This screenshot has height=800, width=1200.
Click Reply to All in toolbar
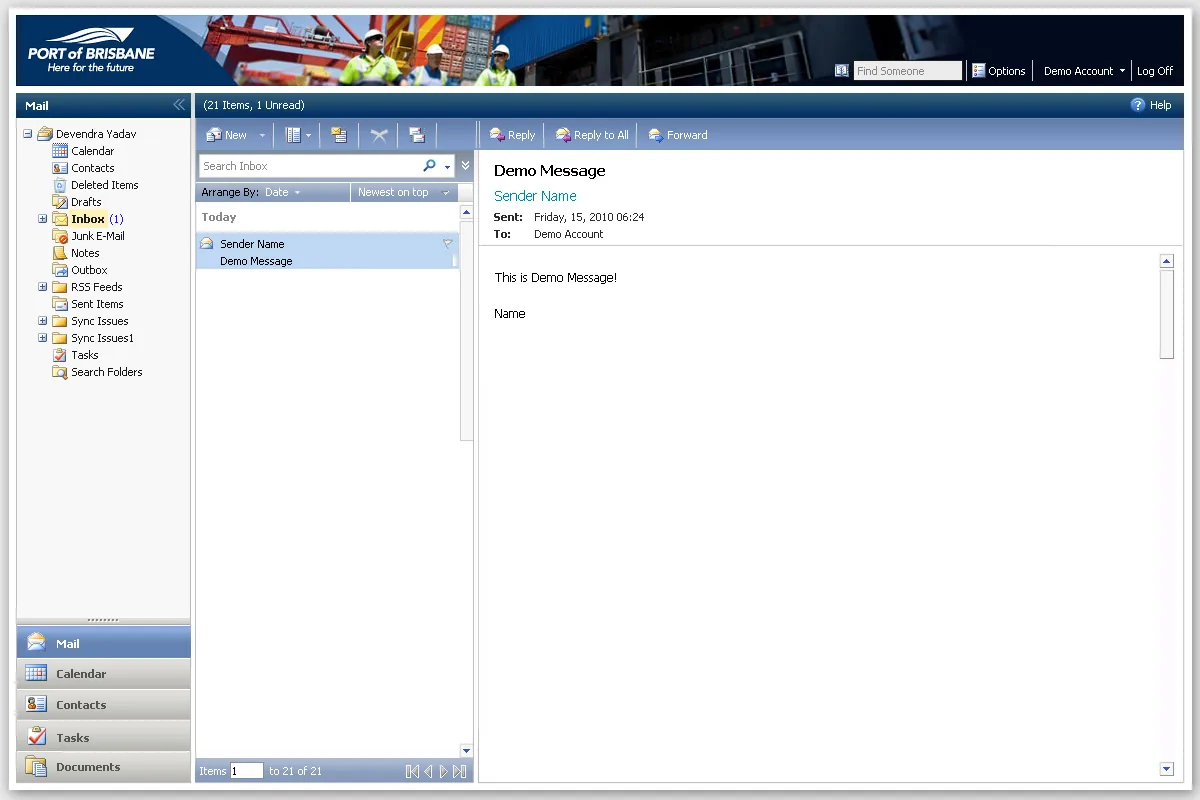[592, 135]
